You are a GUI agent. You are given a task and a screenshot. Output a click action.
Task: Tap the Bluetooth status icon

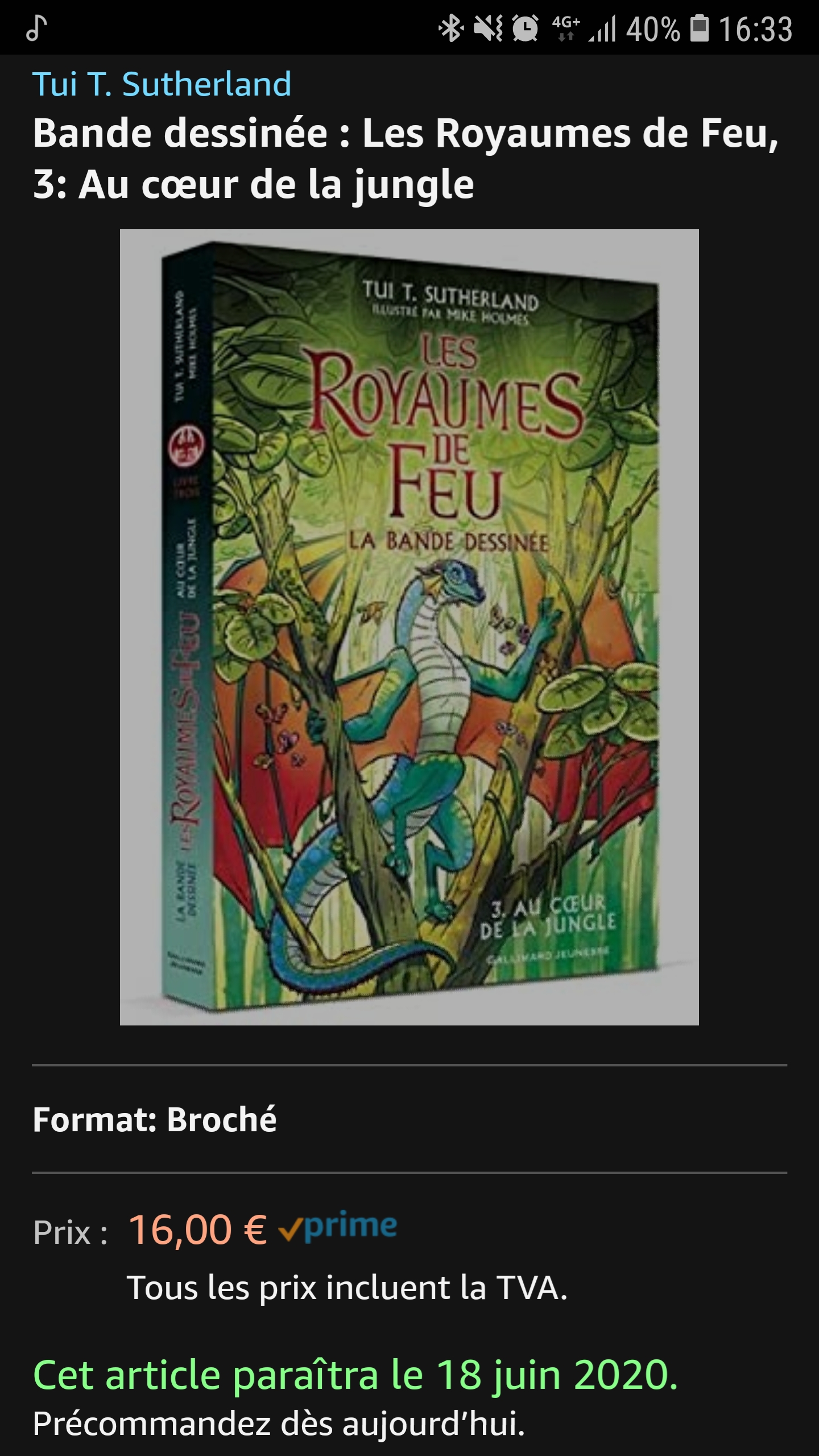[450, 28]
